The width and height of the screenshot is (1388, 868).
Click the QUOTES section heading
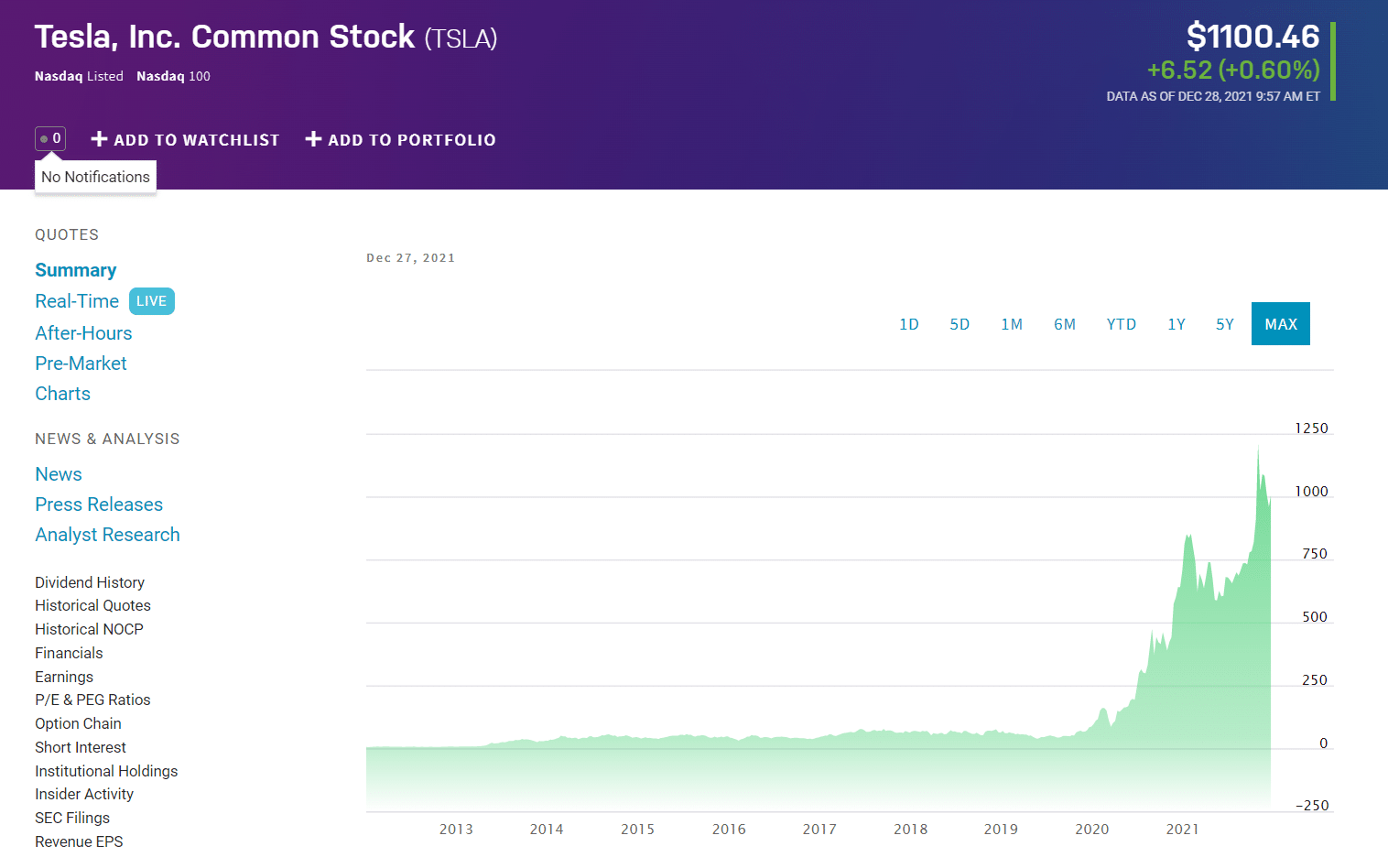click(67, 234)
